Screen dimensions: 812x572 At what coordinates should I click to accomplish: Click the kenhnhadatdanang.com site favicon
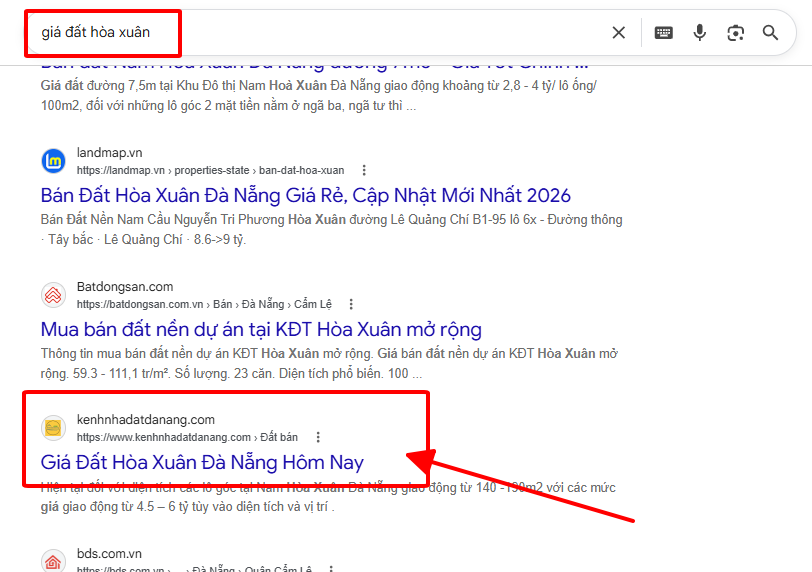pos(53,428)
